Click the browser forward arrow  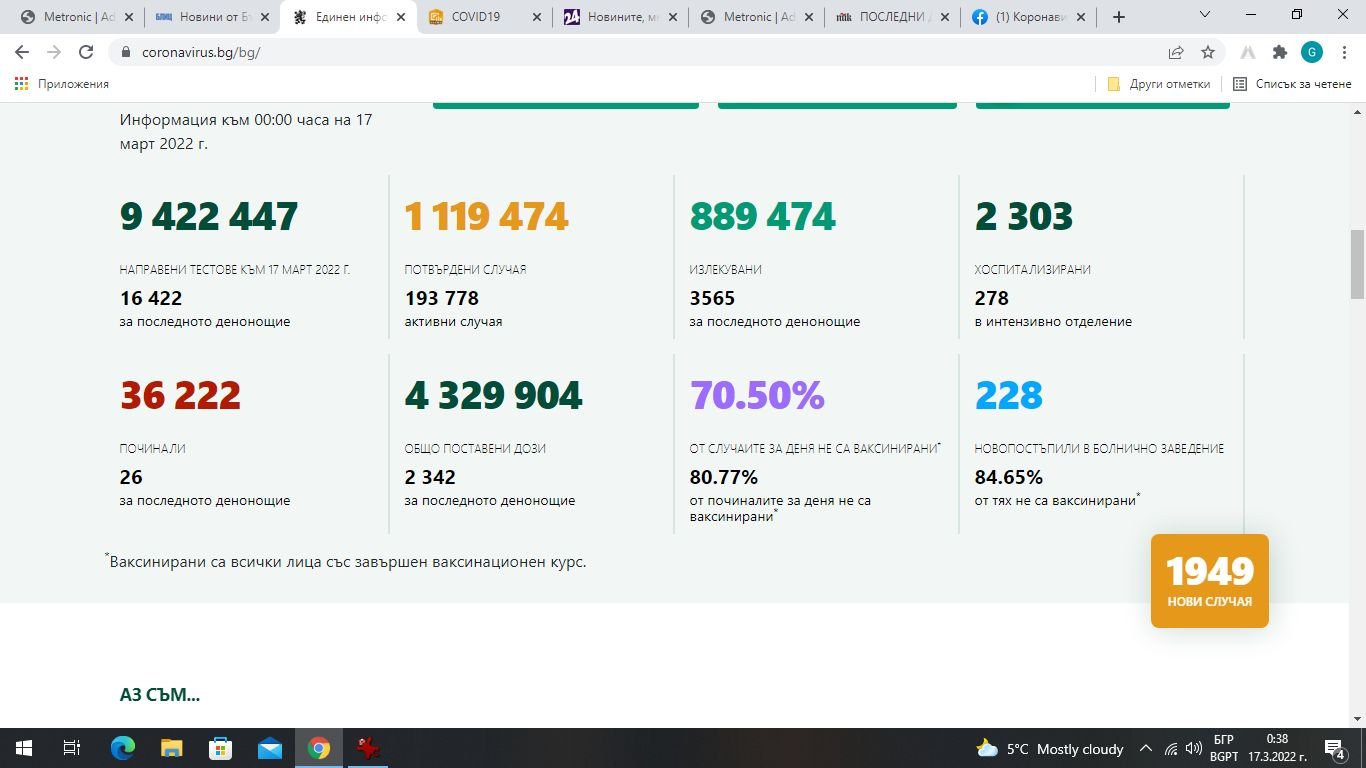(x=54, y=52)
